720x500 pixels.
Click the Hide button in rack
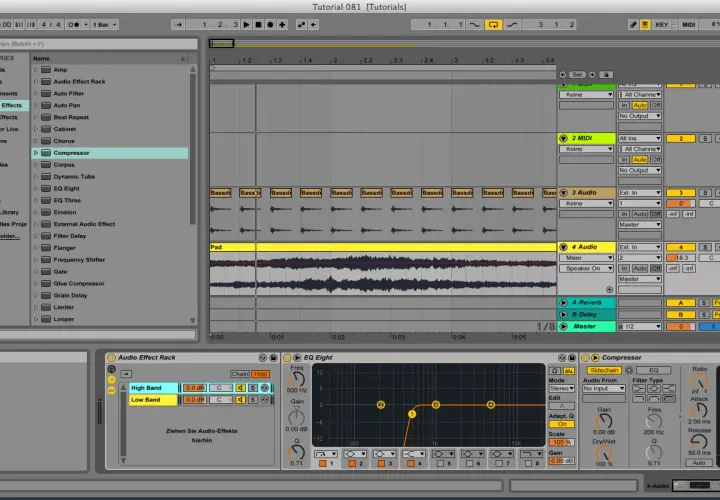(260, 374)
